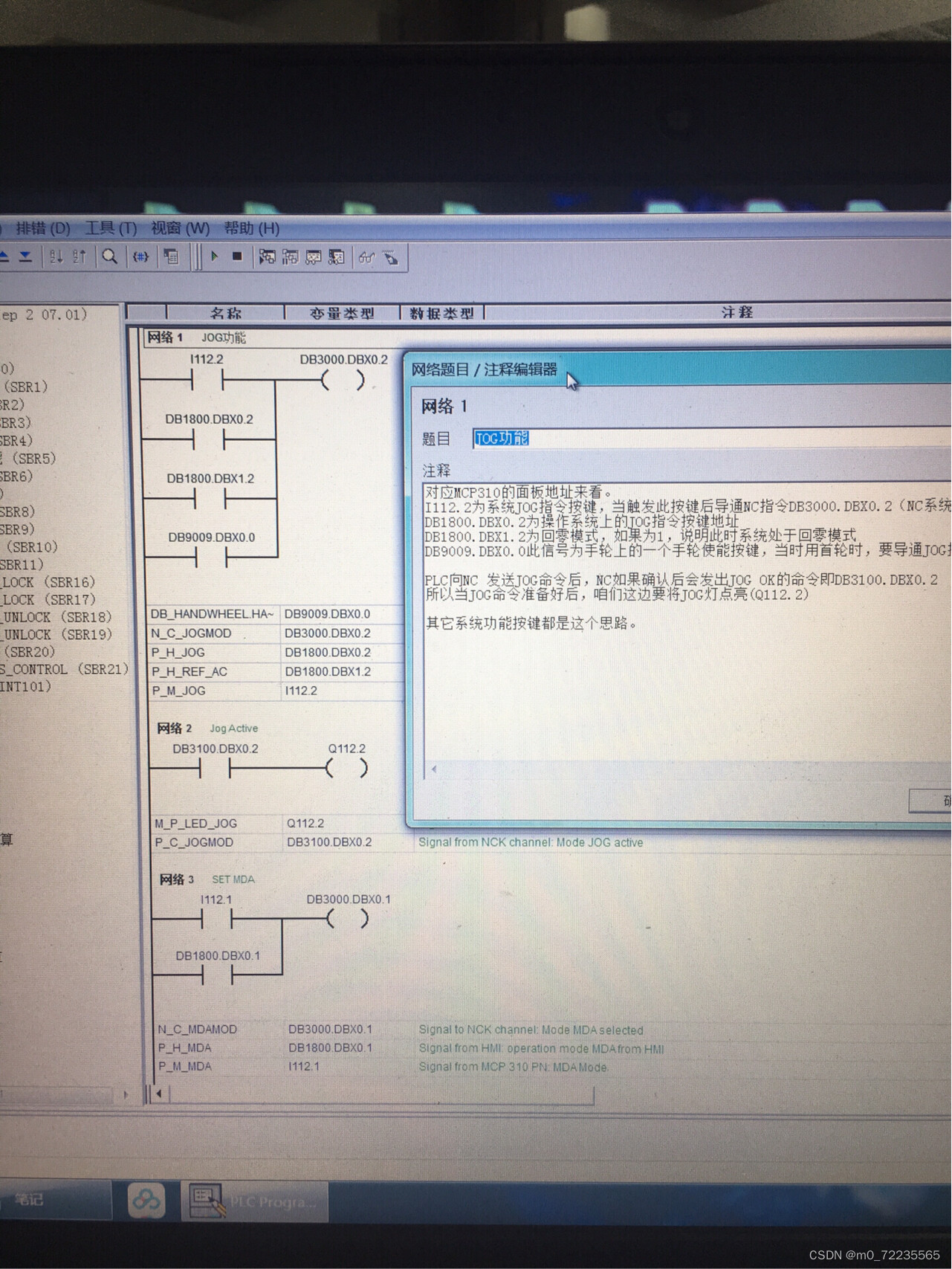Select S_CONTROL (SBR21) in project tree

tap(65, 669)
